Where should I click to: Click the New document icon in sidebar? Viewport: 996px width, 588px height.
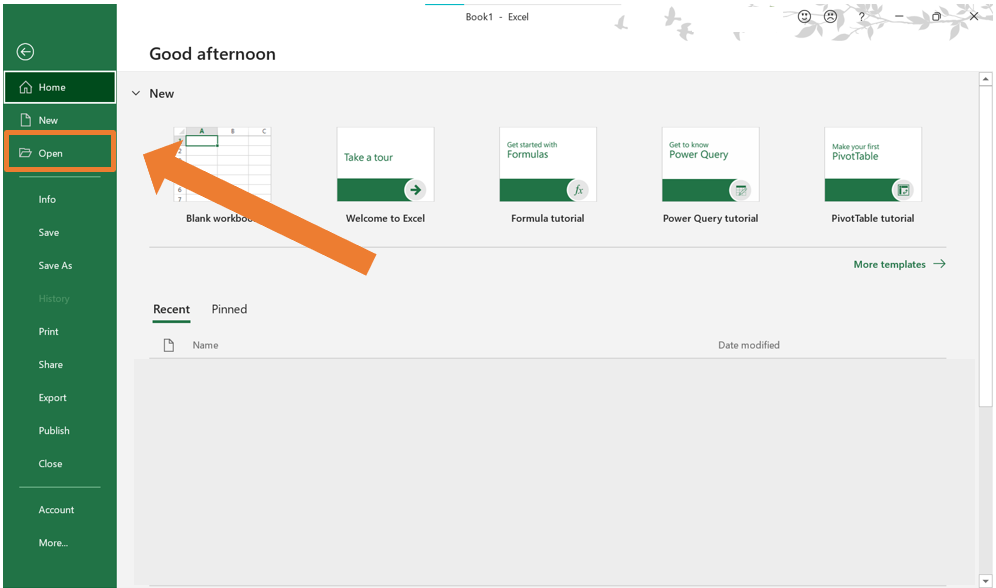click(x=25, y=120)
